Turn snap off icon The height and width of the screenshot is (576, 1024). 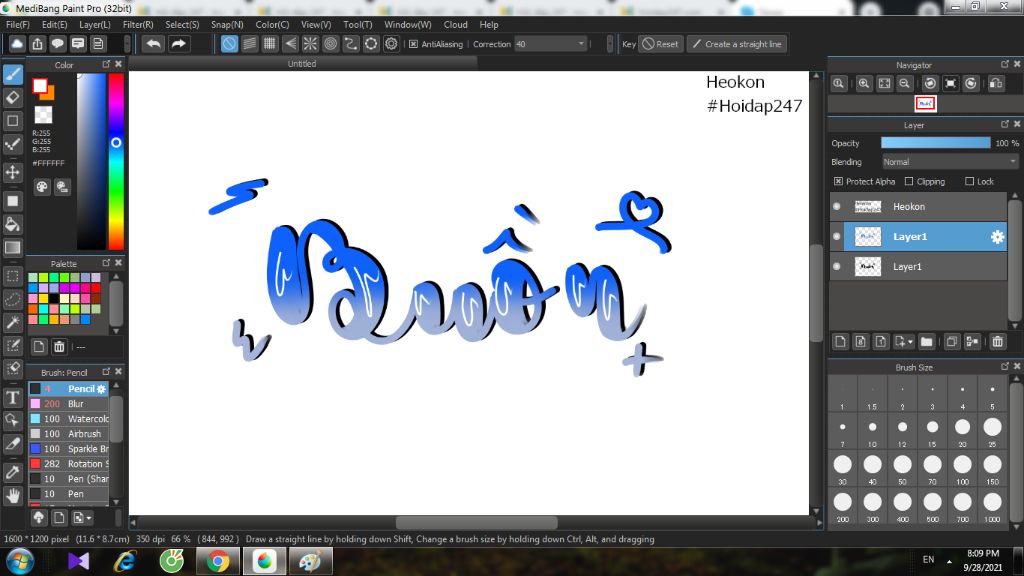tap(229, 44)
